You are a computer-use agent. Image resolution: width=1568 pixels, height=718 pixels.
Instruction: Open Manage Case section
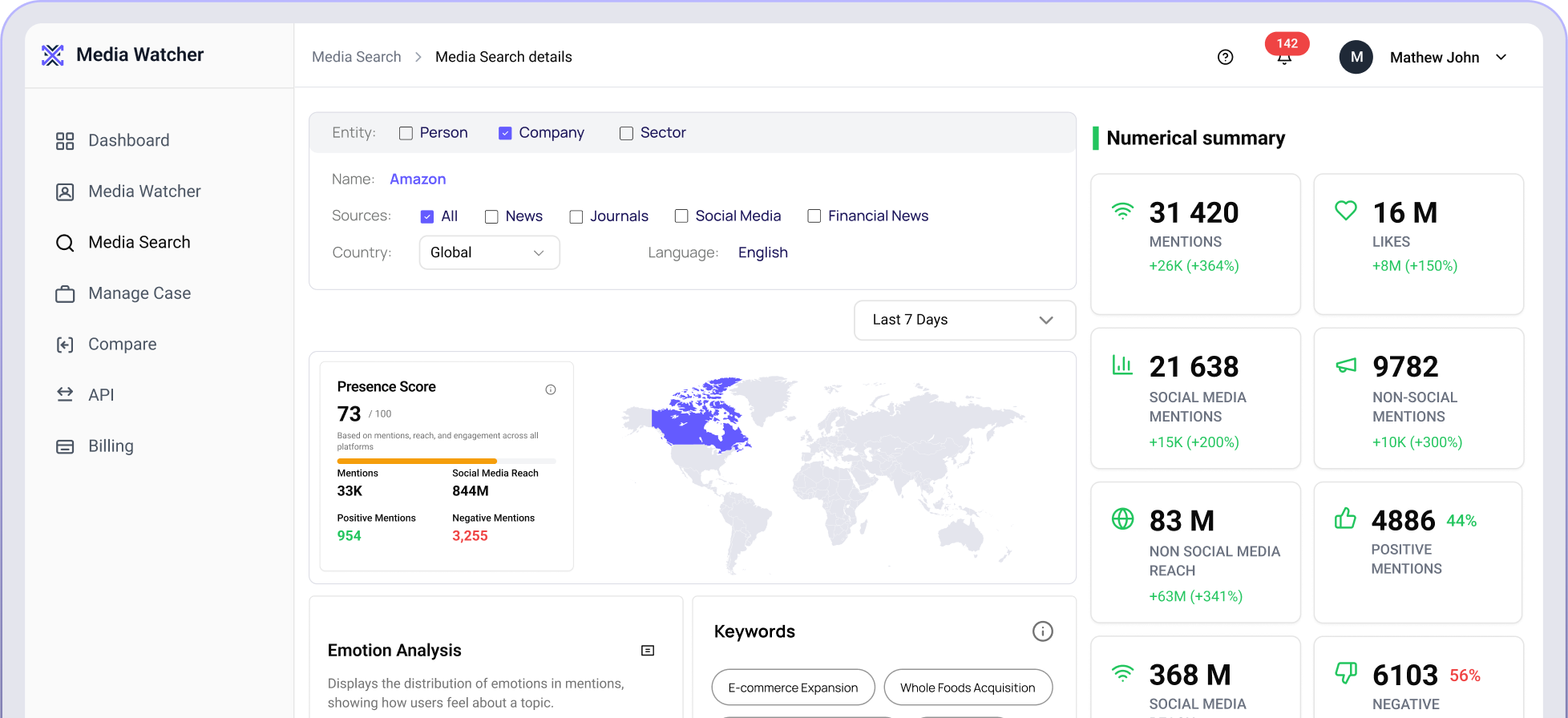[139, 293]
